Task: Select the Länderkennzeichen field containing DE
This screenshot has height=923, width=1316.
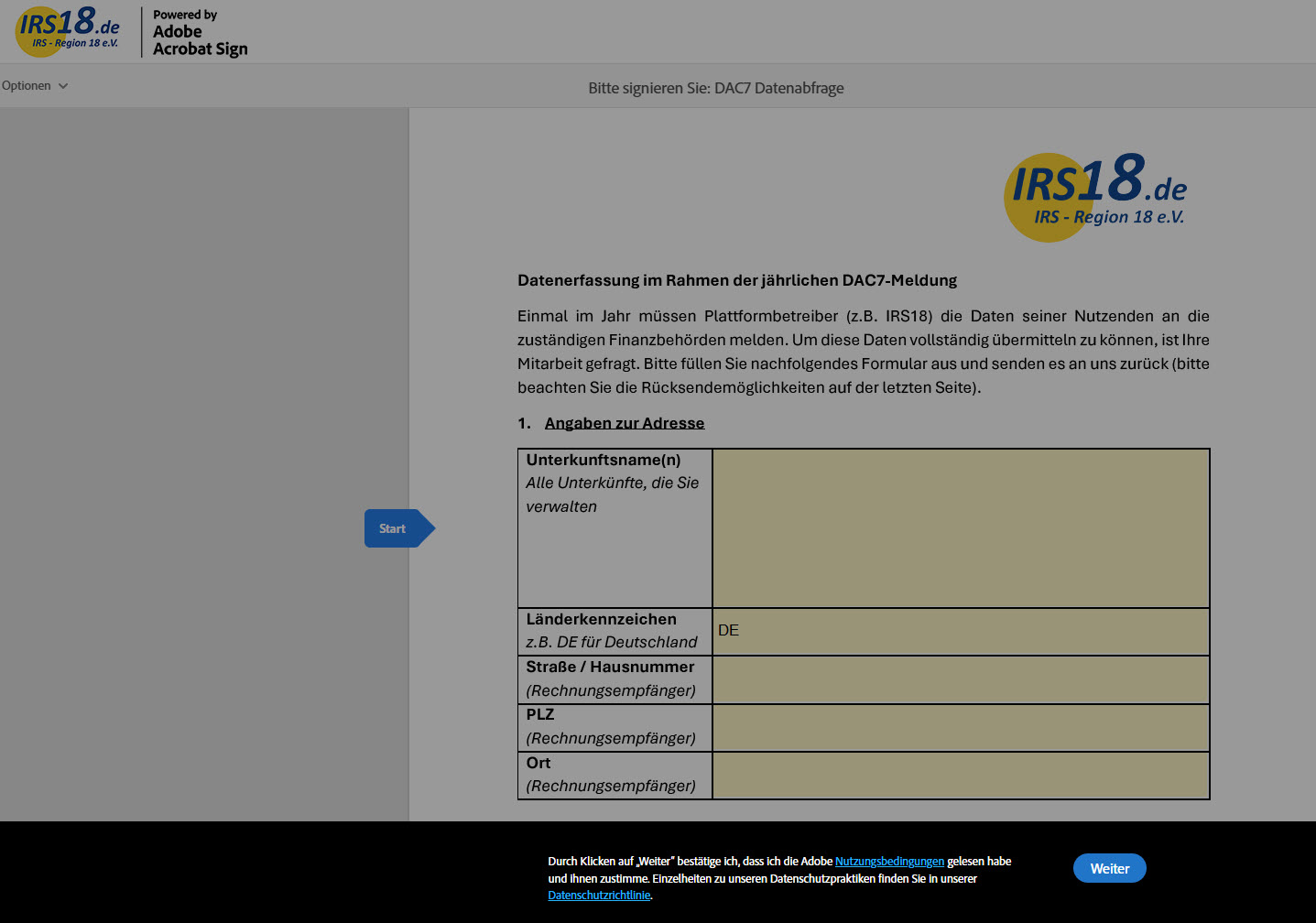Action: click(960, 631)
